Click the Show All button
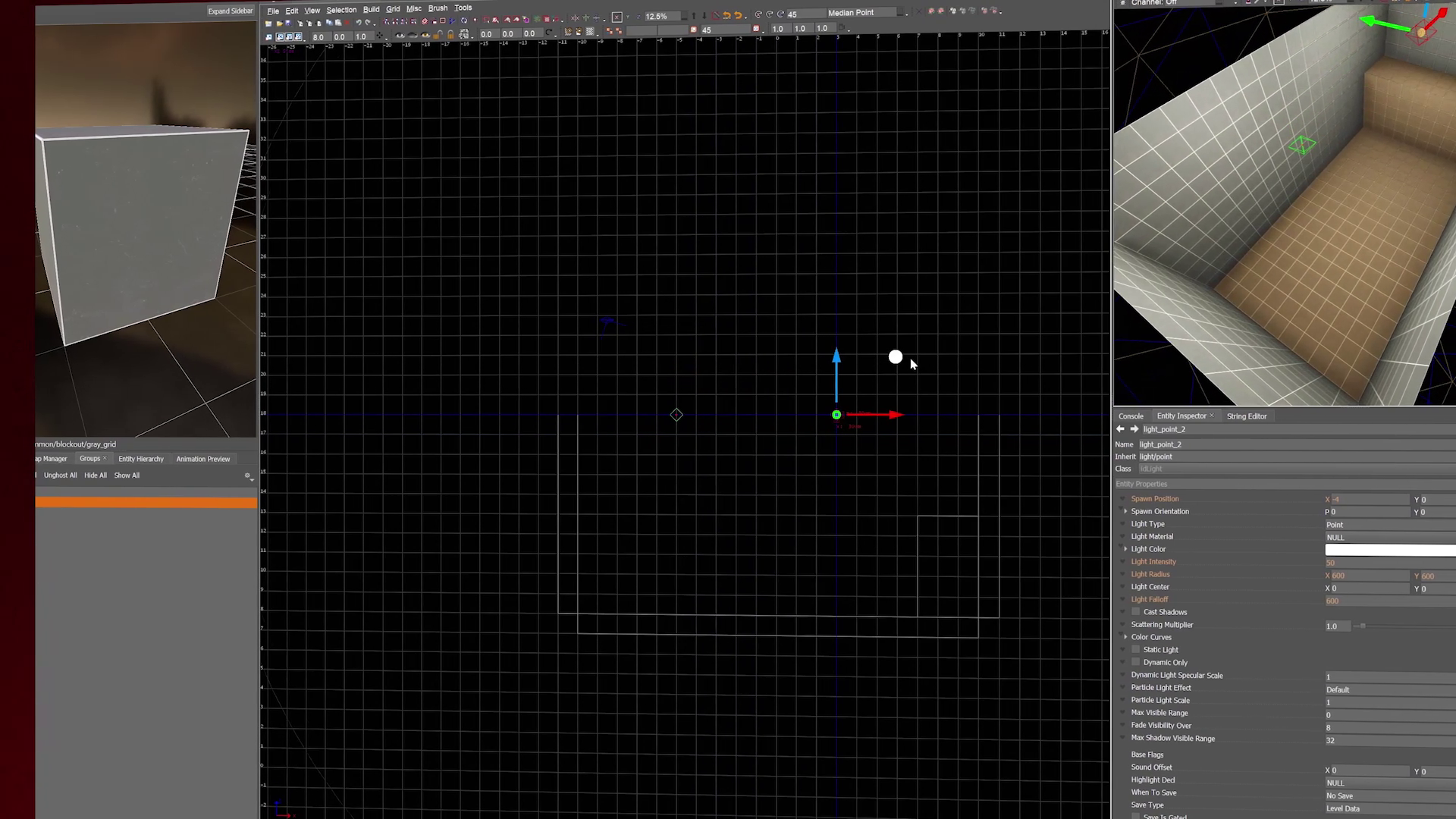The height and width of the screenshot is (819, 1456). pos(127,475)
